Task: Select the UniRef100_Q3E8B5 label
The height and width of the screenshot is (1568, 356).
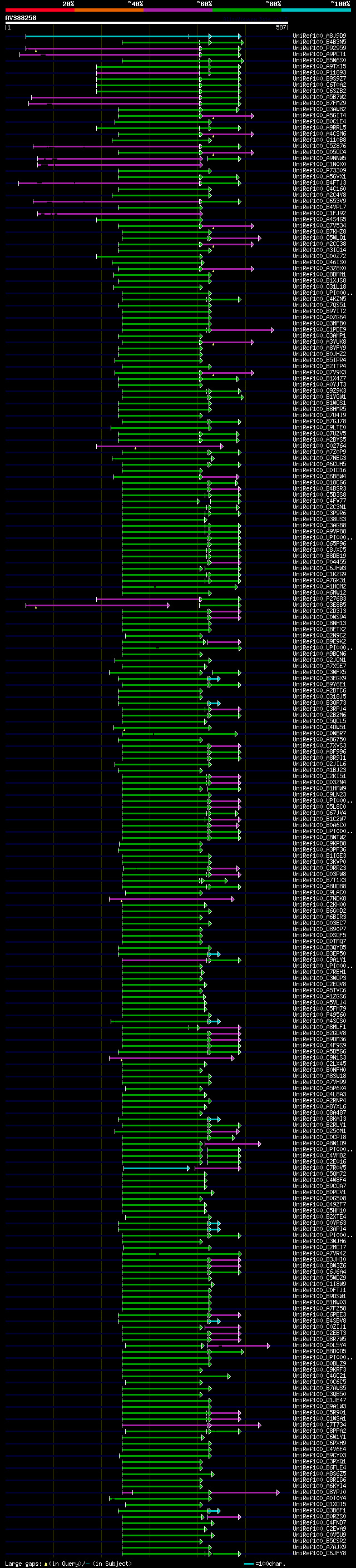Action: pyautogui.click(x=319, y=605)
